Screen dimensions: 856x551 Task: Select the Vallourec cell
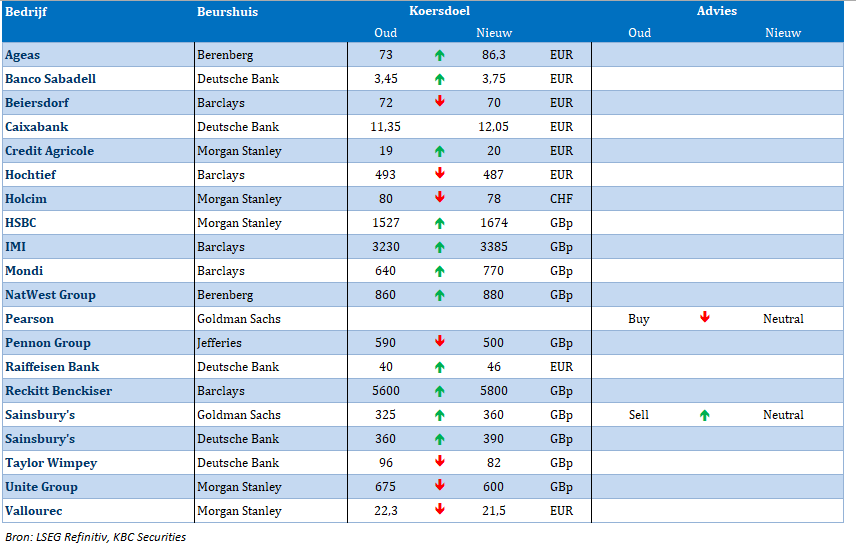33,511
